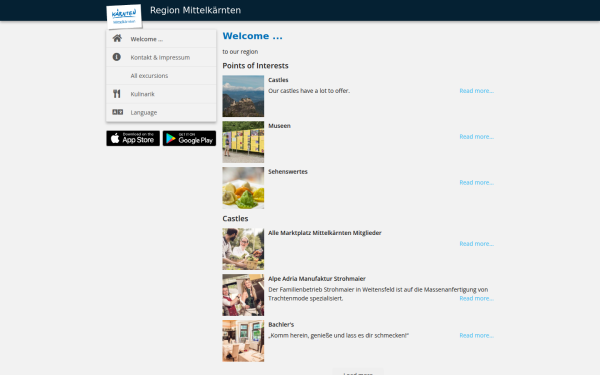Read more about Castles
Screen dimensions: 600x375
click(x=476, y=91)
